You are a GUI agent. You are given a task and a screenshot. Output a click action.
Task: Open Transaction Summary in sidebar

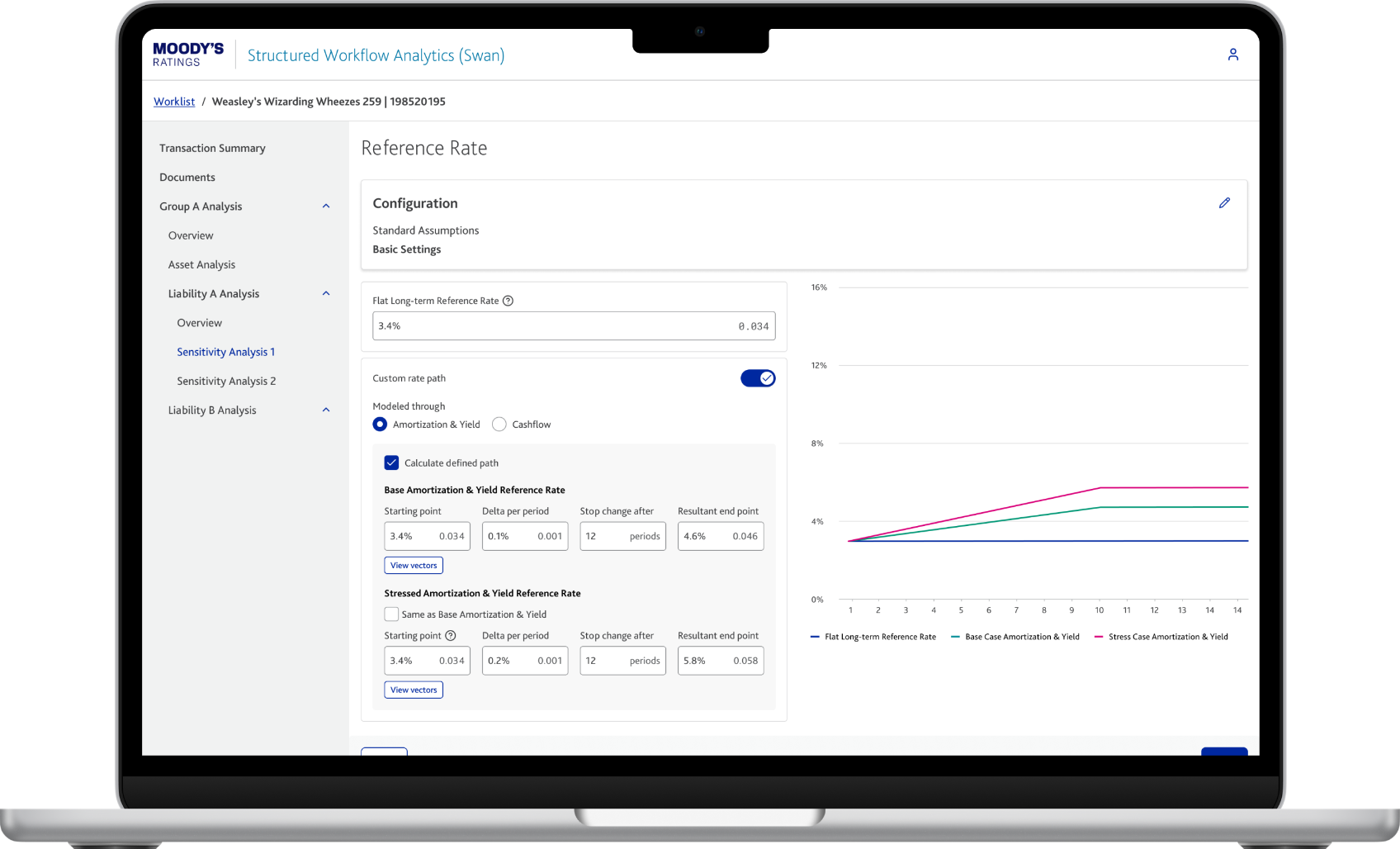(x=212, y=149)
